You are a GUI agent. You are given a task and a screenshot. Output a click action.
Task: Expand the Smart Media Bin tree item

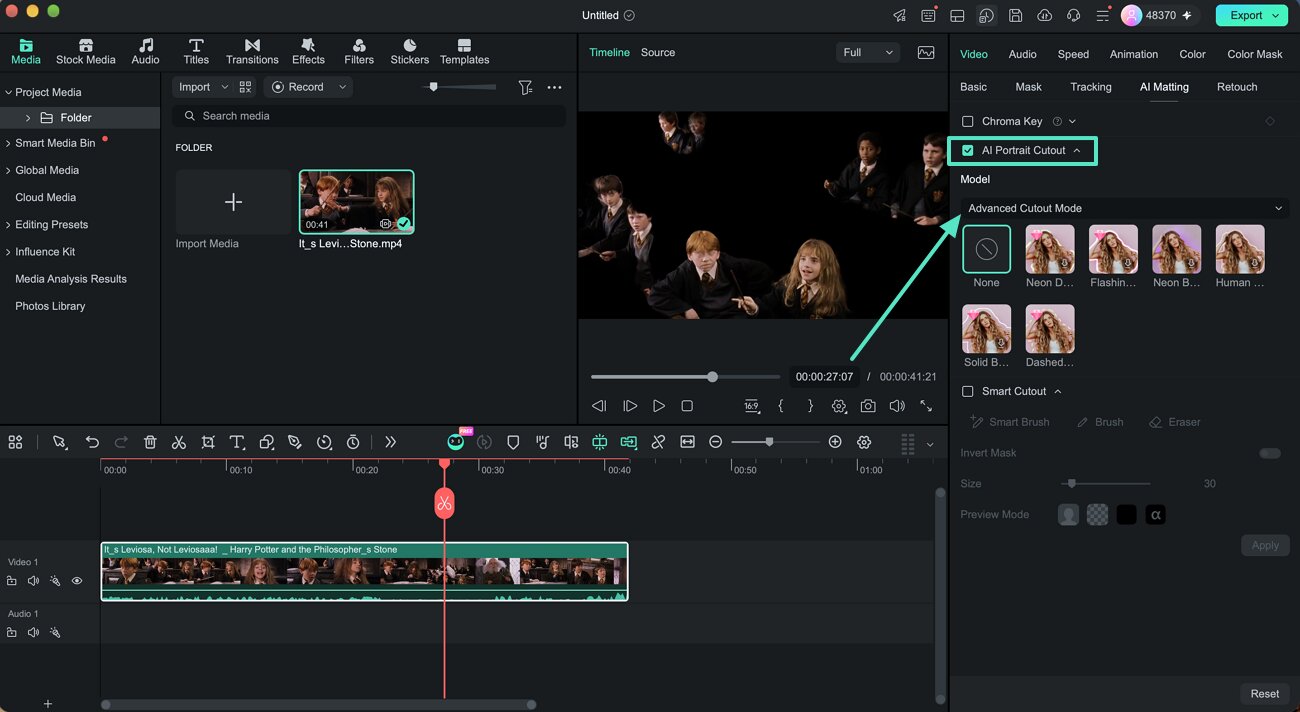coord(8,143)
